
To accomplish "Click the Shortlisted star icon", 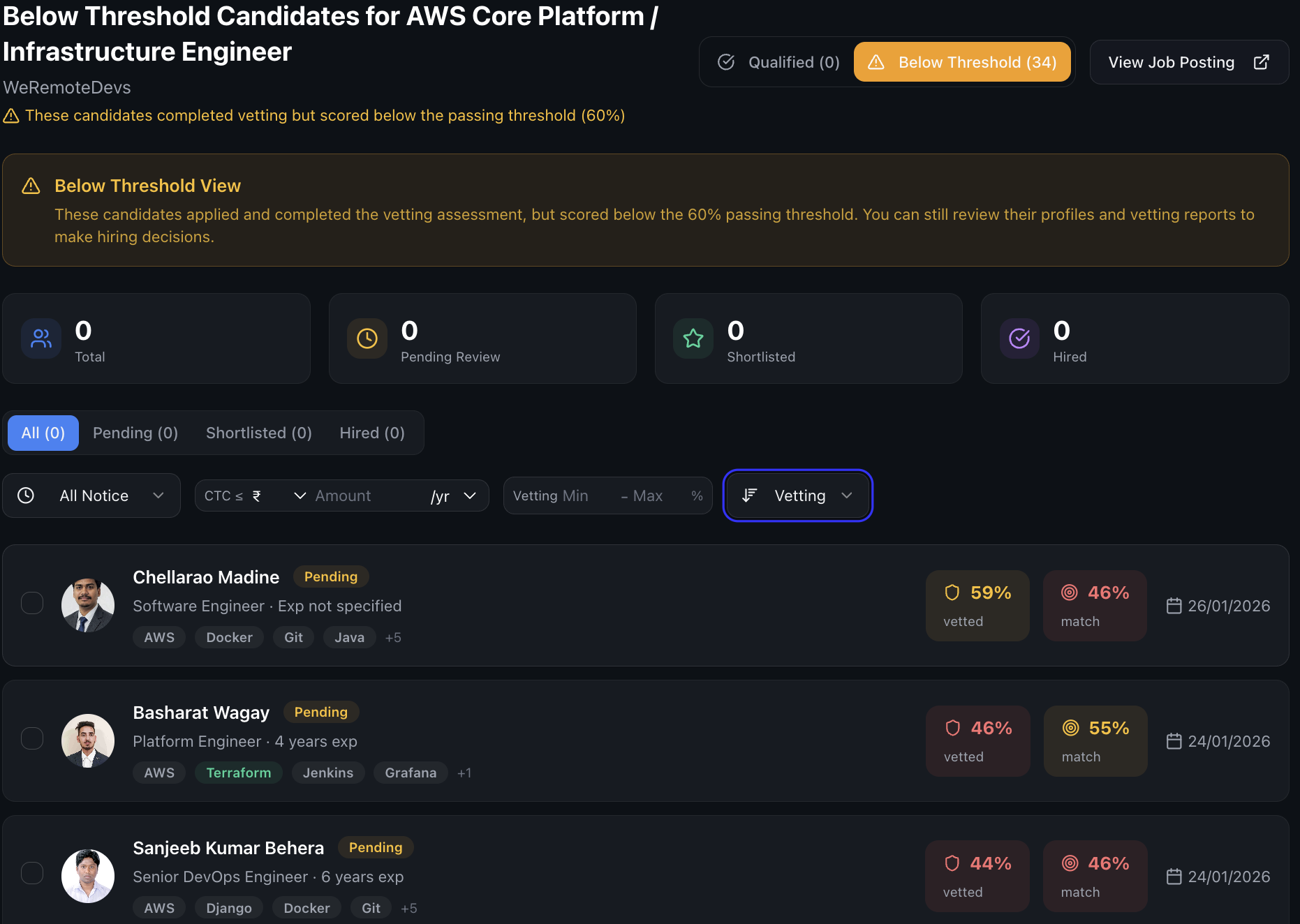I will tap(693, 338).
